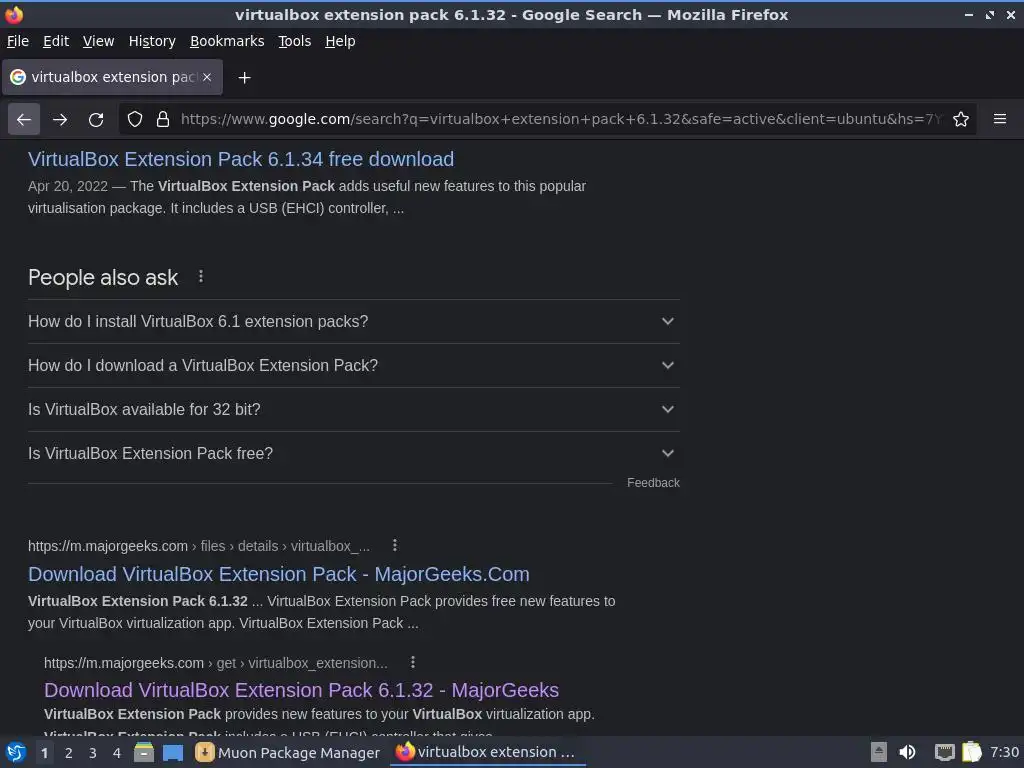Open the File menu
This screenshot has height=768, width=1024.
[x=18, y=41]
